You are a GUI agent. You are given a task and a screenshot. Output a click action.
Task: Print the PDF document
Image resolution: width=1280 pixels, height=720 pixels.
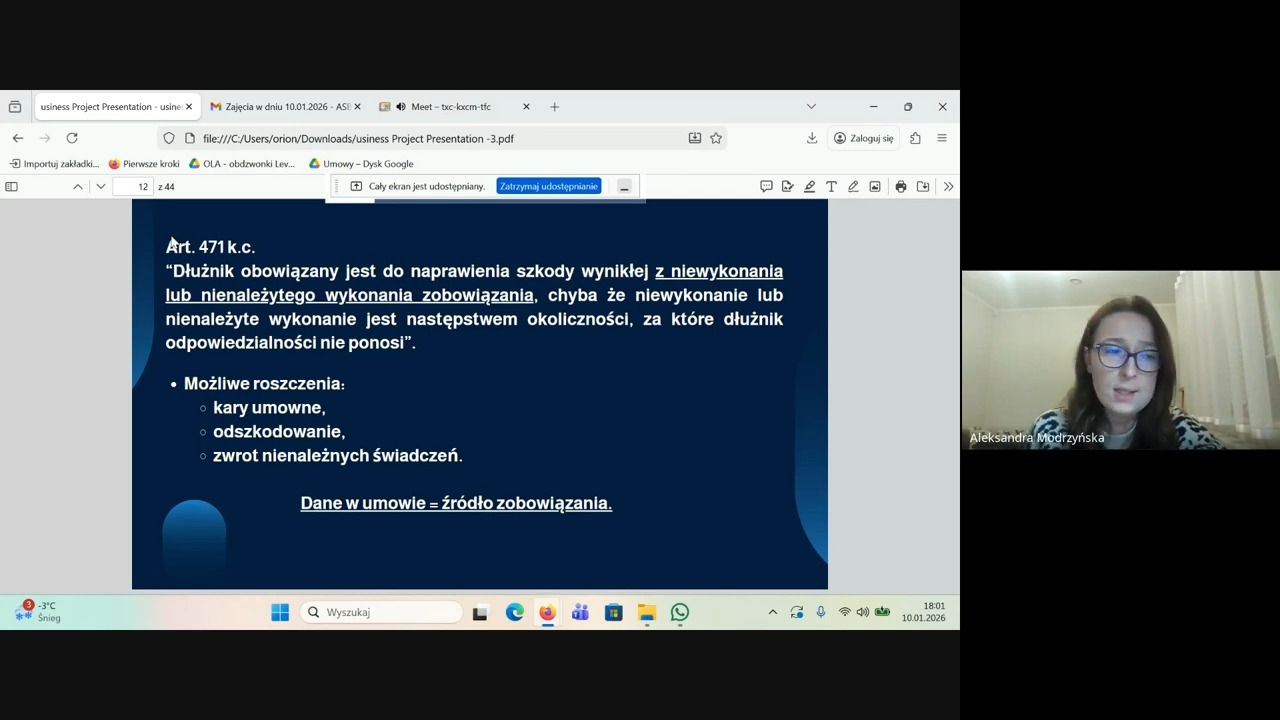[x=901, y=187]
